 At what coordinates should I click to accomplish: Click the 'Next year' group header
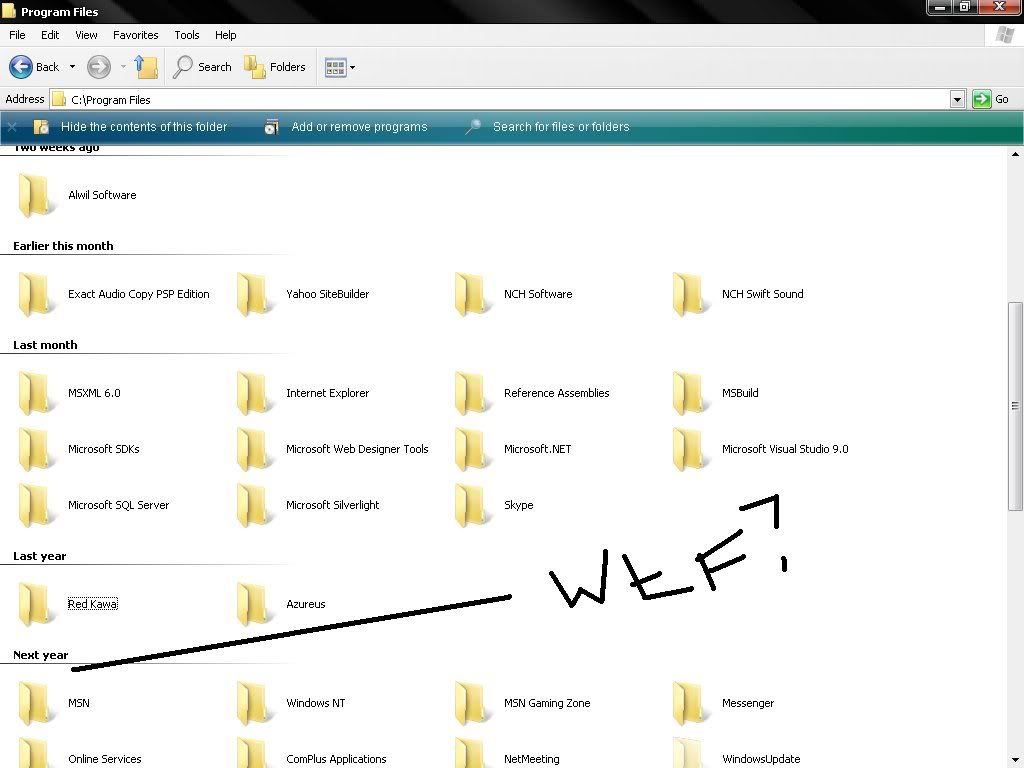point(40,655)
